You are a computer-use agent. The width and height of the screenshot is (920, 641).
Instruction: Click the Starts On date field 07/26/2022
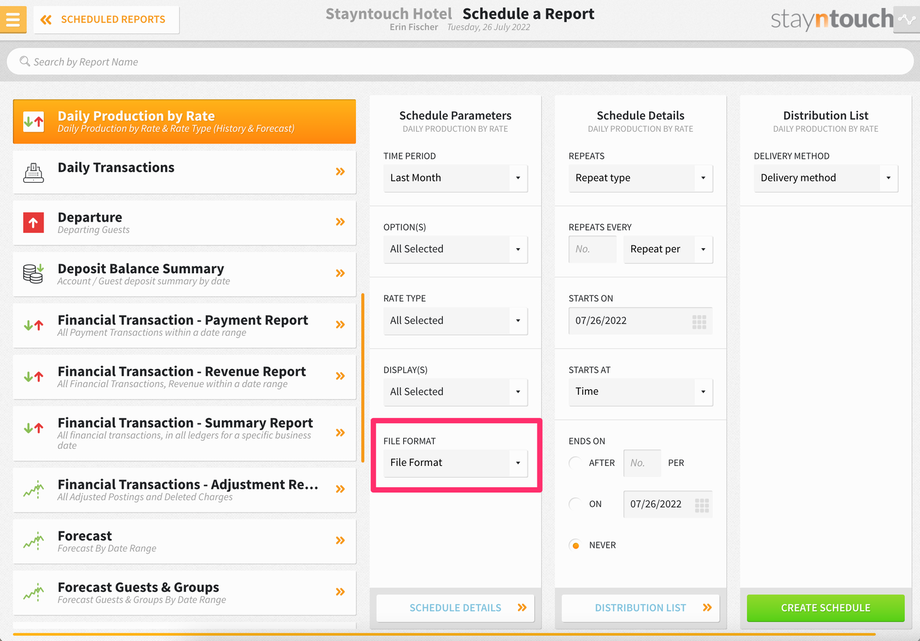coord(640,320)
